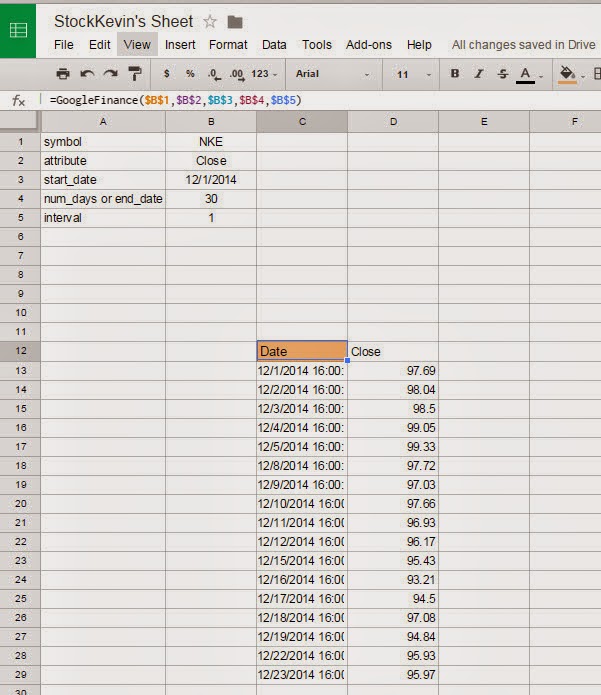
Task: Format as percent with % icon
Action: coord(190,74)
